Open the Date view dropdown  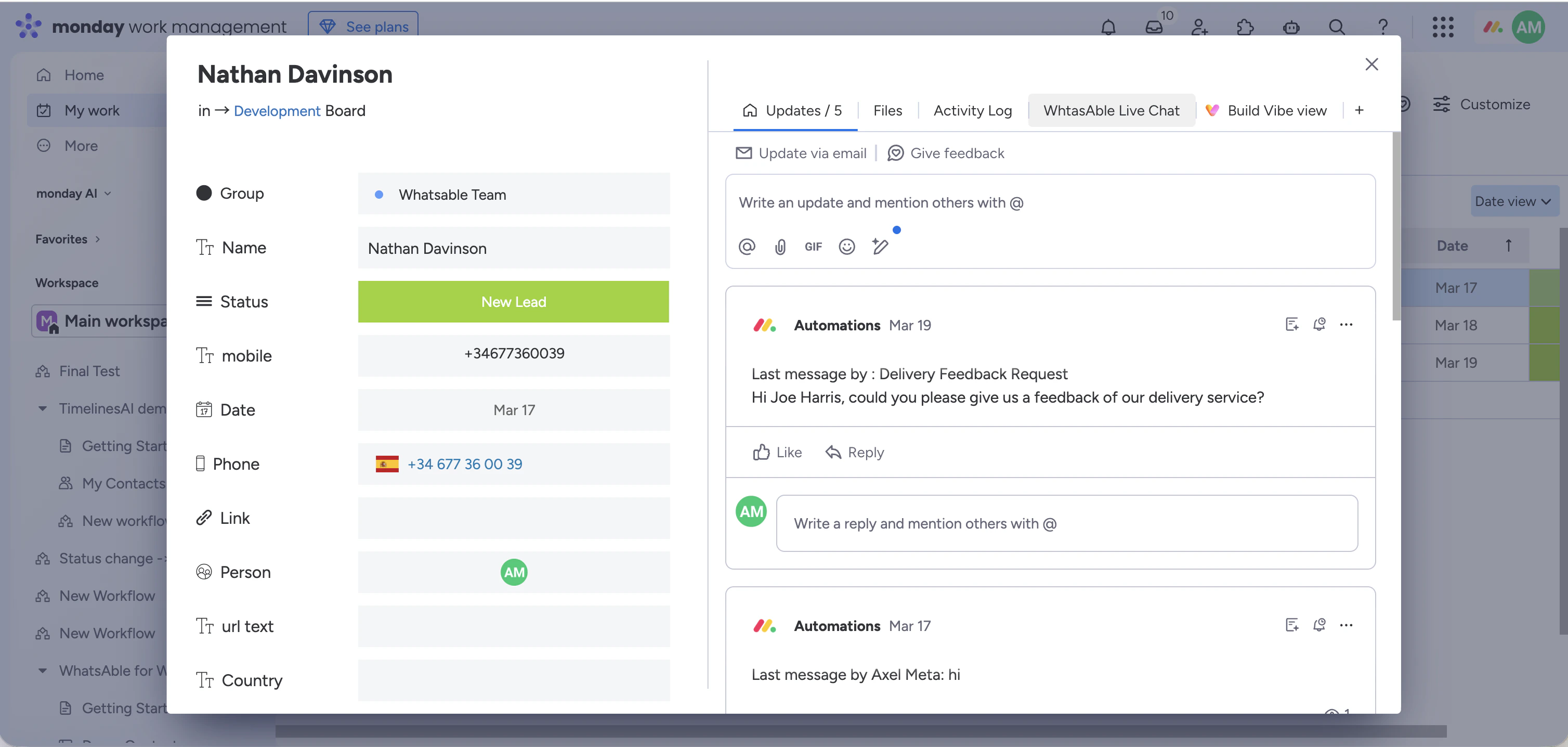pyautogui.click(x=1514, y=201)
